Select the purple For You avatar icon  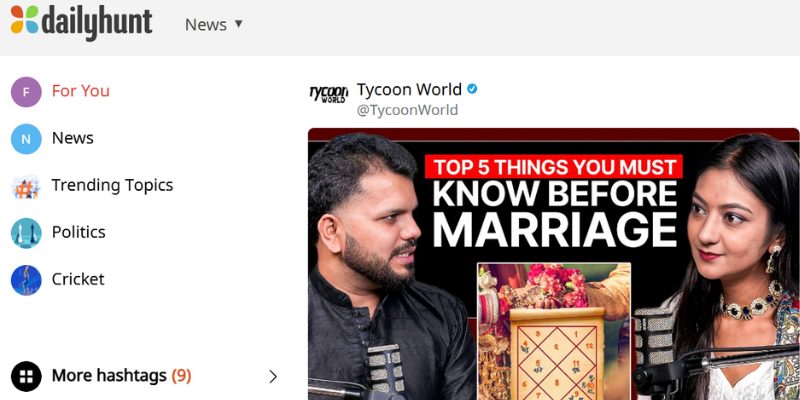coord(26,92)
